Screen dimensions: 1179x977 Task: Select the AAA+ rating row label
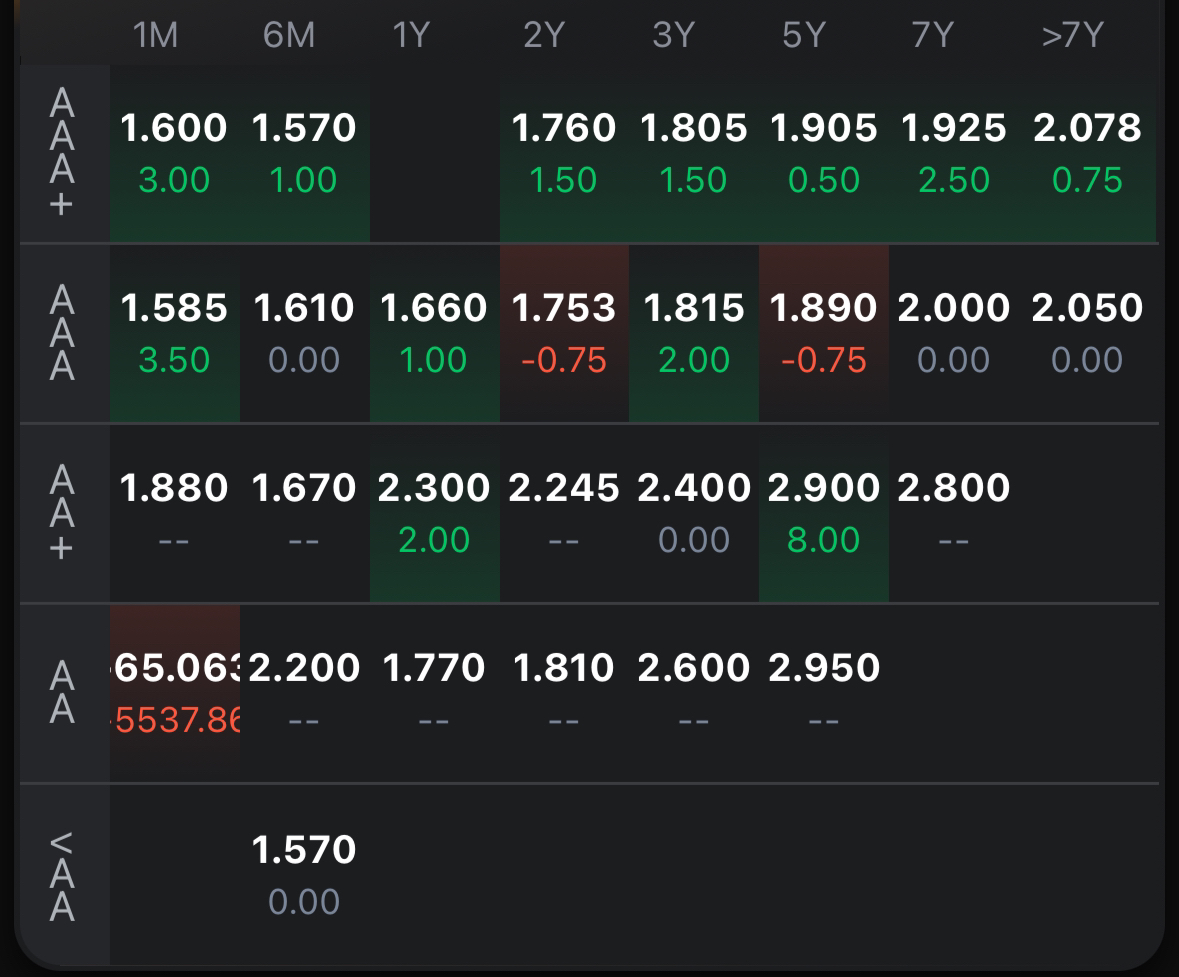62,153
